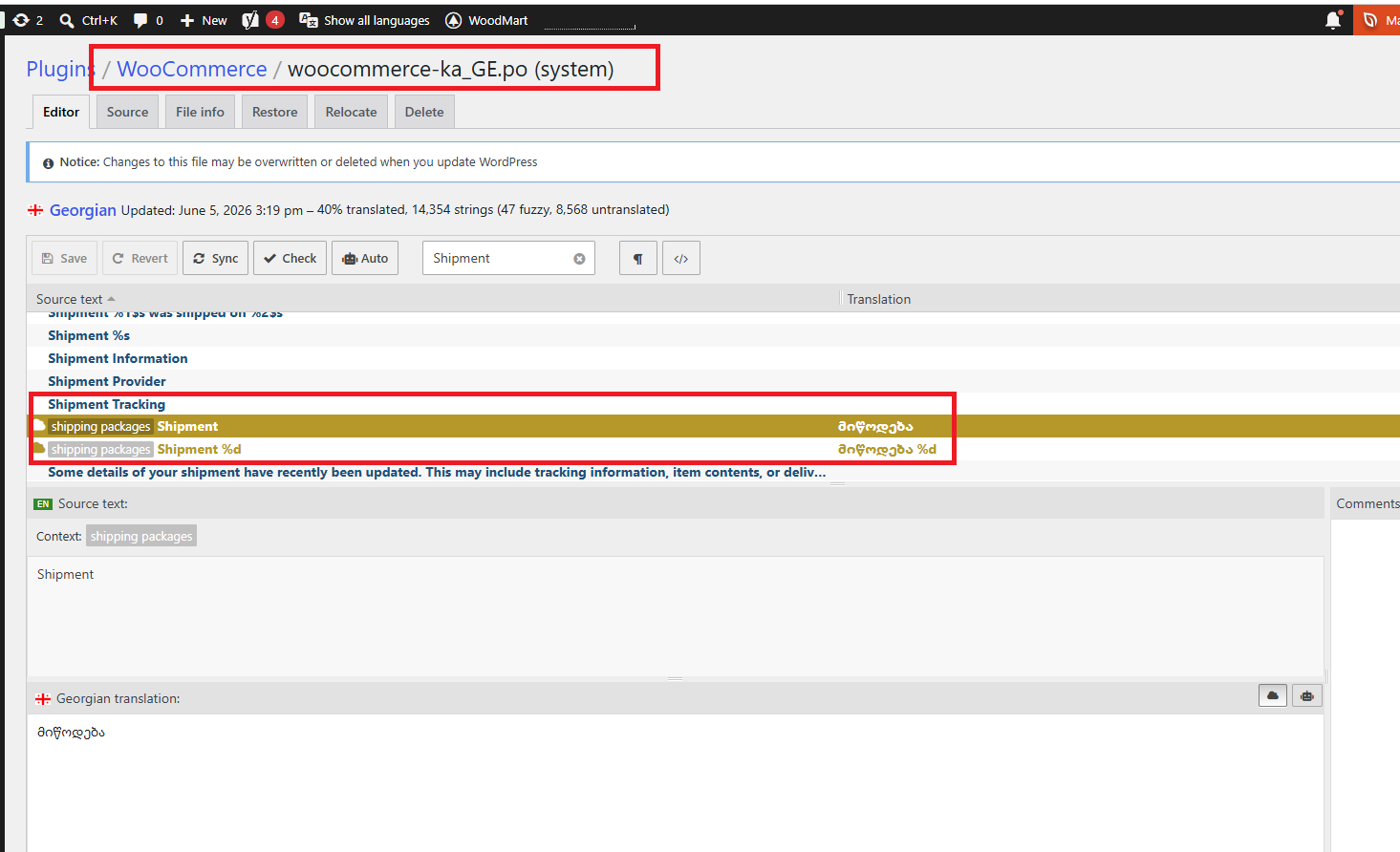Open the Delete tab
Screen dimensions: 1400x852
(x=424, y=112)
